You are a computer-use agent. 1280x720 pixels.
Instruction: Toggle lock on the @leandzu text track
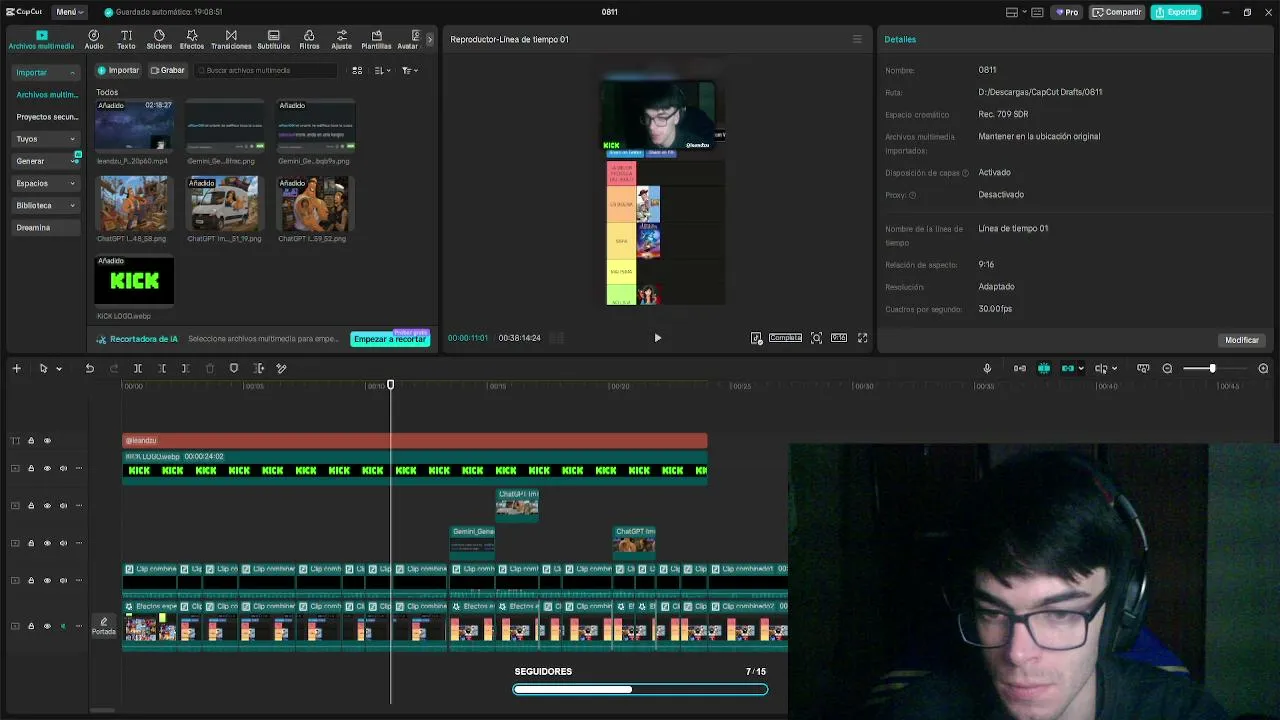click(31, 441)
